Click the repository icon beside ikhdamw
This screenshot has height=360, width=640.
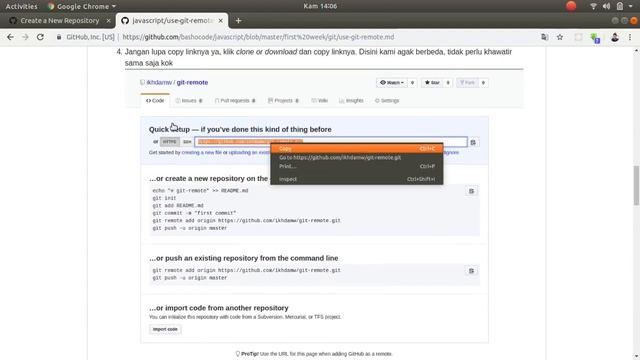point(142,82)
